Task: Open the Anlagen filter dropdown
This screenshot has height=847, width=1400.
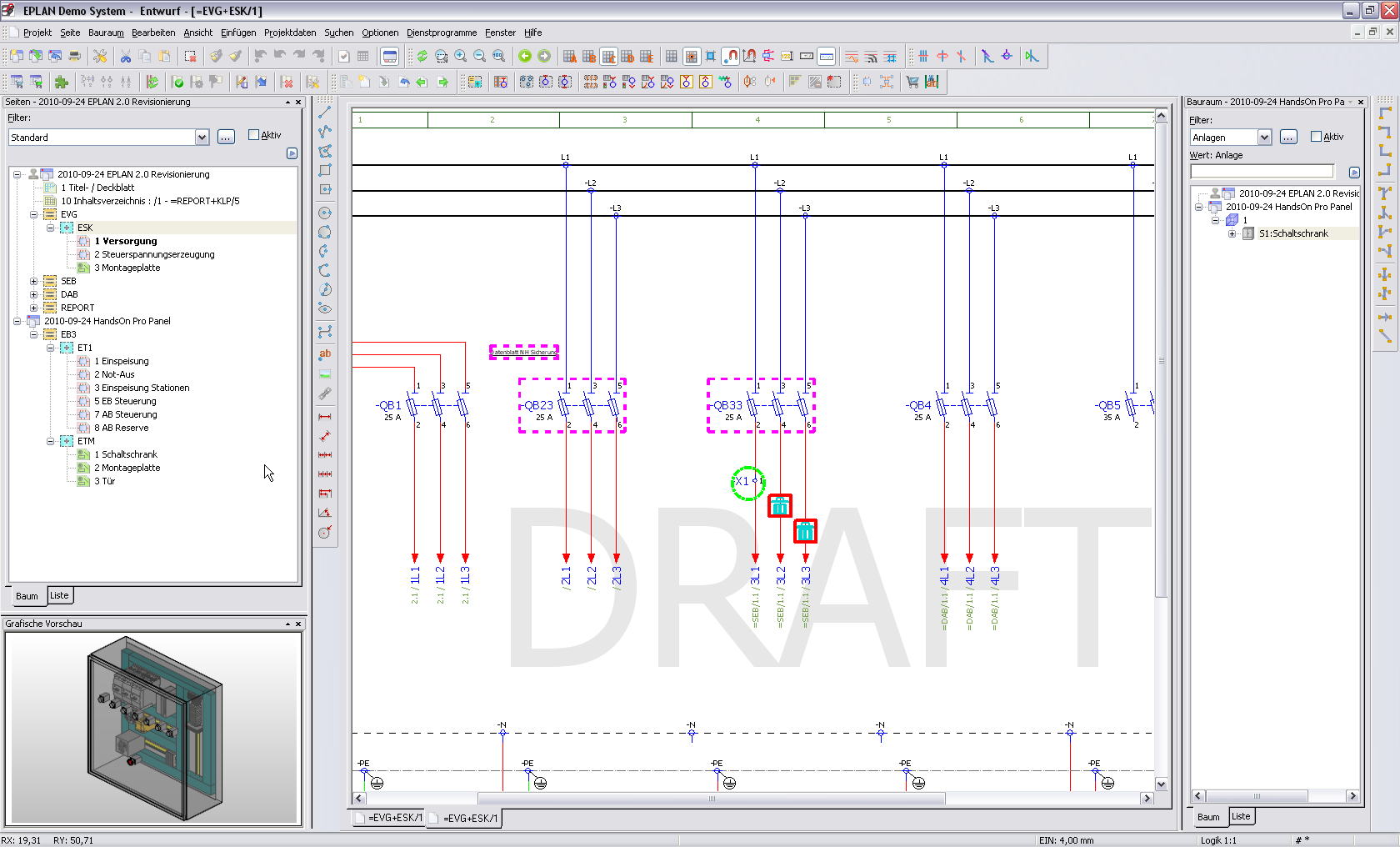Action: coord(1264,138)
